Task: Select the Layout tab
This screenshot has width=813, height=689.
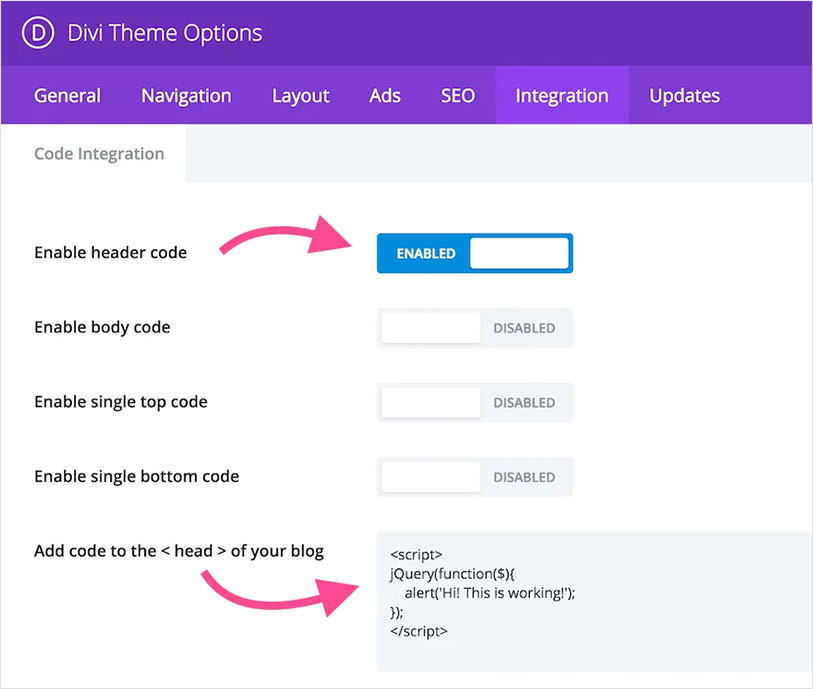Action: (300, 95)
